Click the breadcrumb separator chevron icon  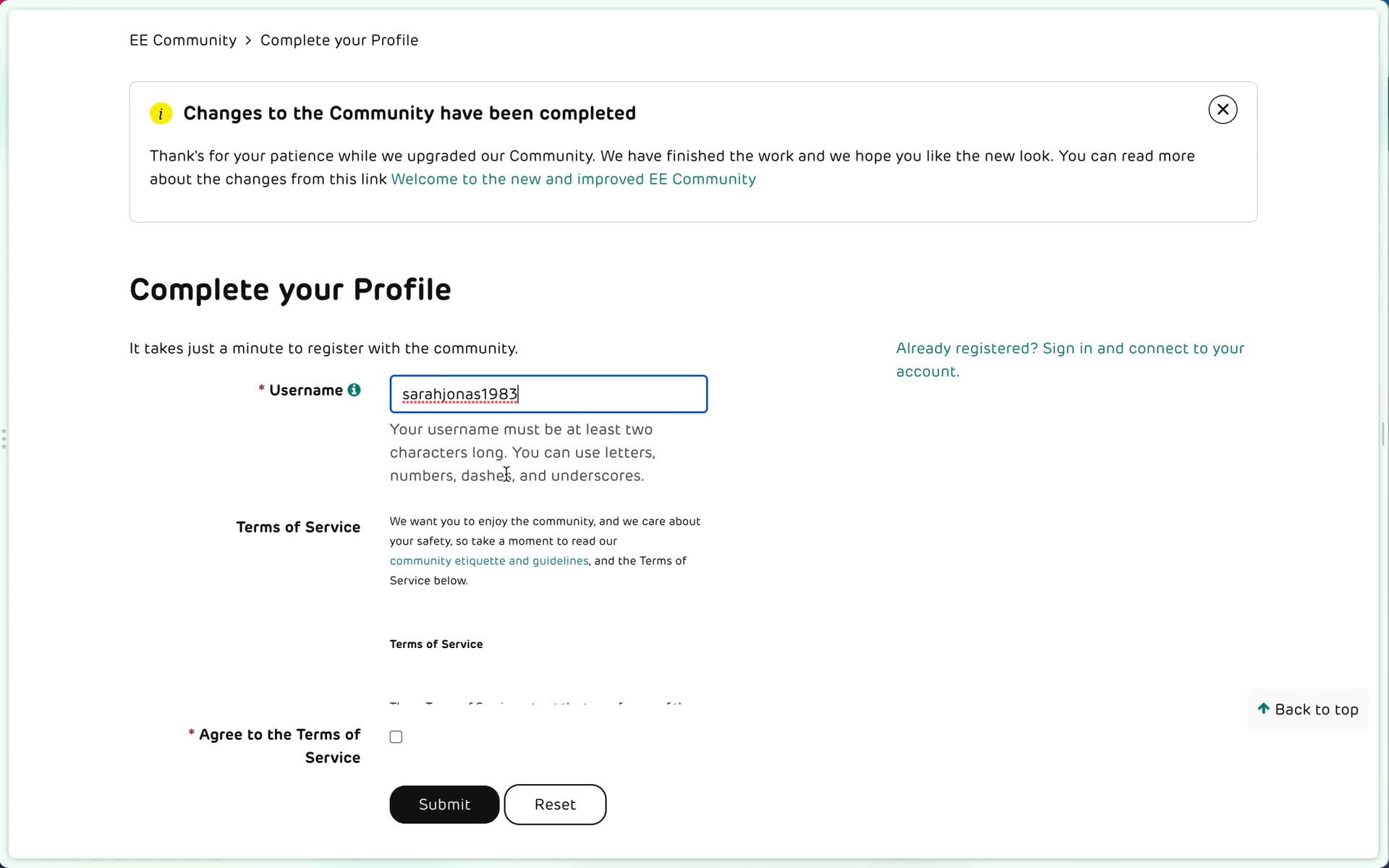pos(248,40)
